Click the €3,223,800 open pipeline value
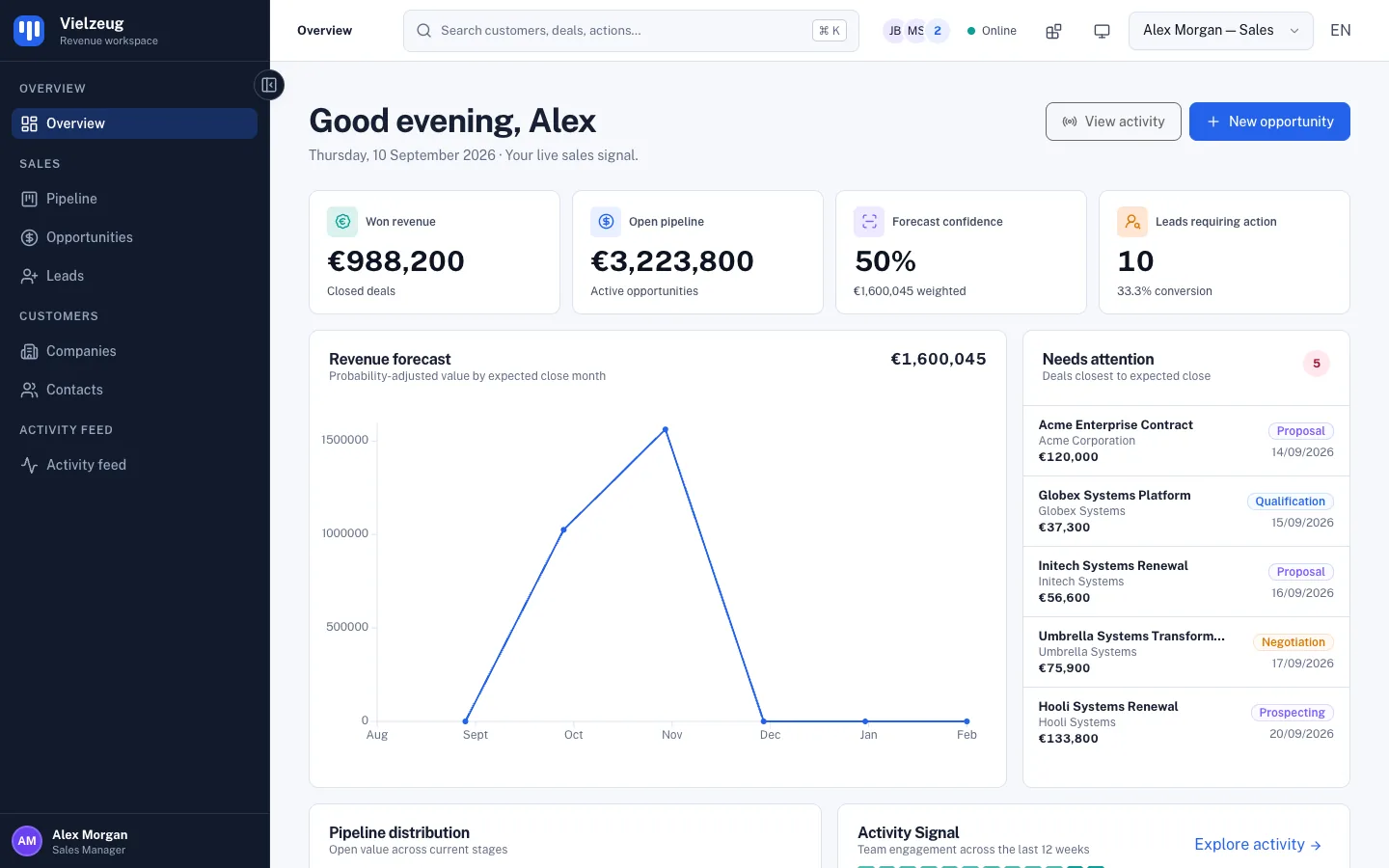 672,261
